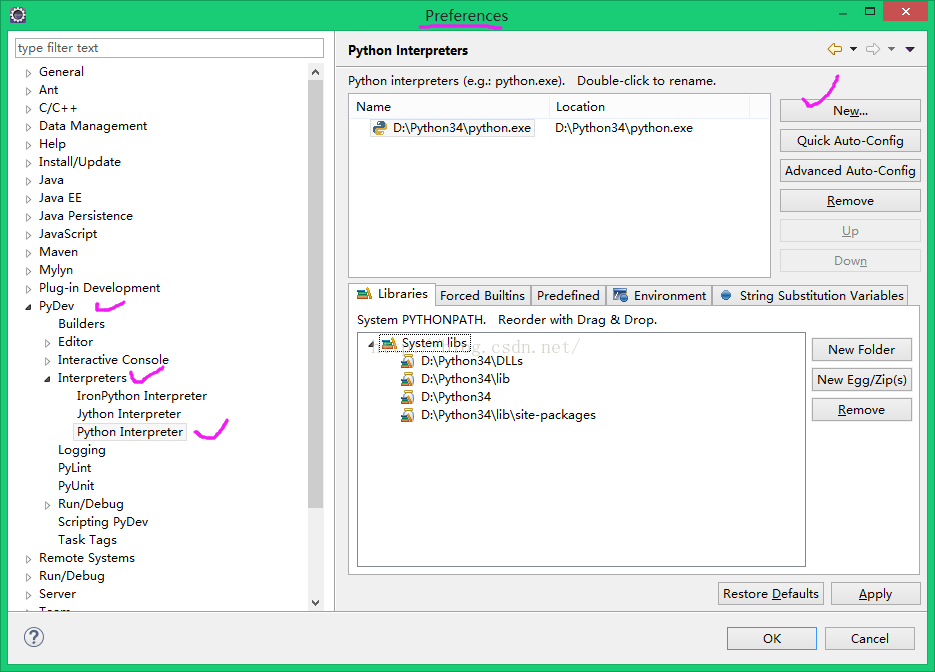The width and height of the screenshot is (935, 672).
Task: Switch to the Forced Builtins tab
Action: click(x=482, y=295)
